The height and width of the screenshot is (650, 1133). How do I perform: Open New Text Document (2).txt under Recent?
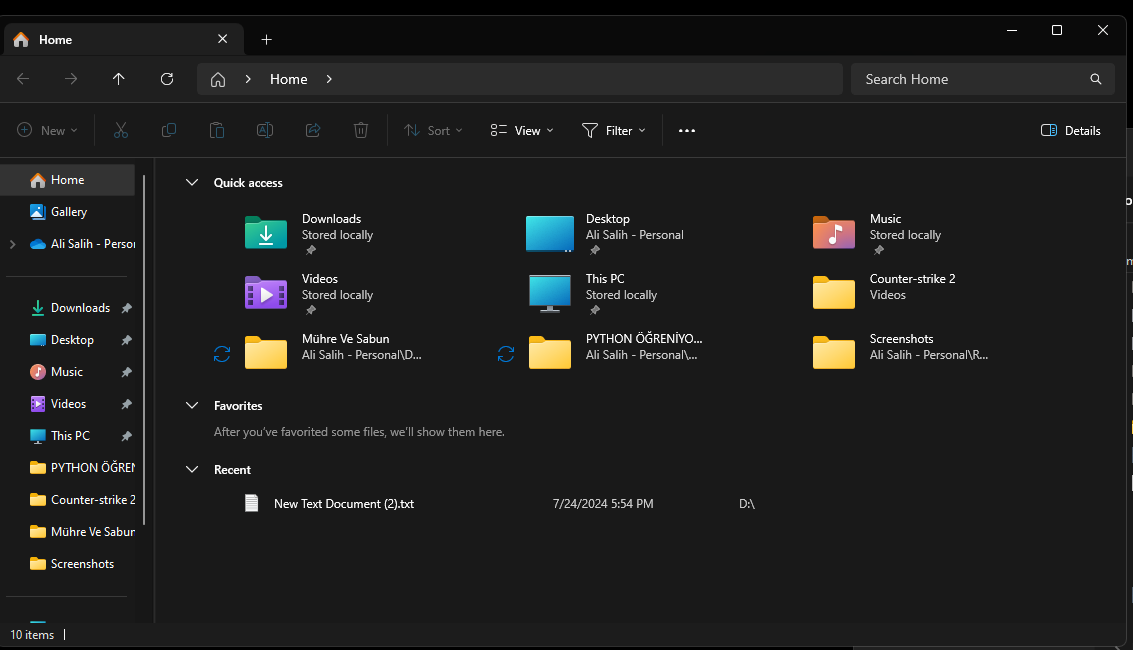(x=344, y=503)
